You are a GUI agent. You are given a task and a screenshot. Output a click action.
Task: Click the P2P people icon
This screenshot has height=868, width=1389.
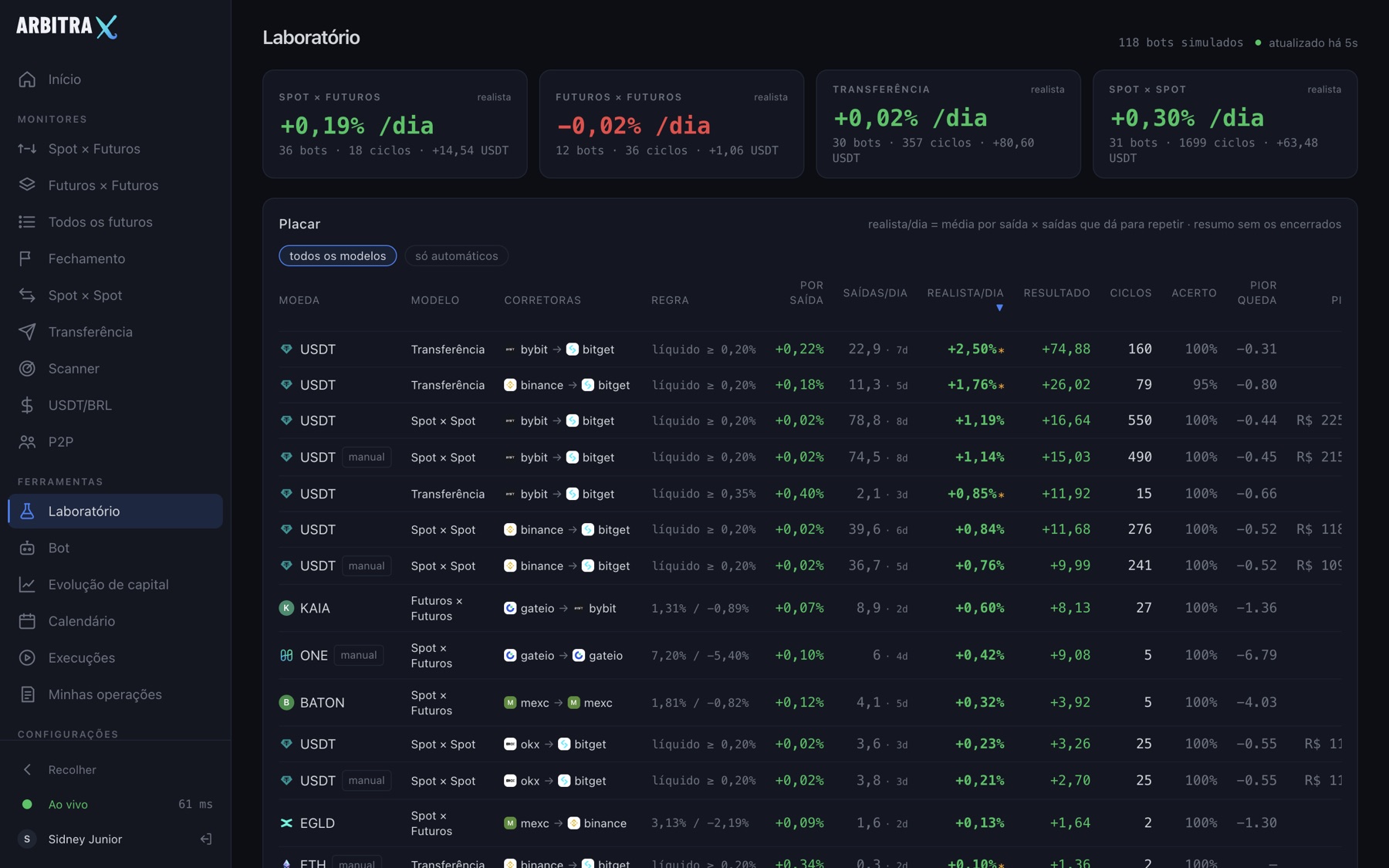[x=27, y=442]
